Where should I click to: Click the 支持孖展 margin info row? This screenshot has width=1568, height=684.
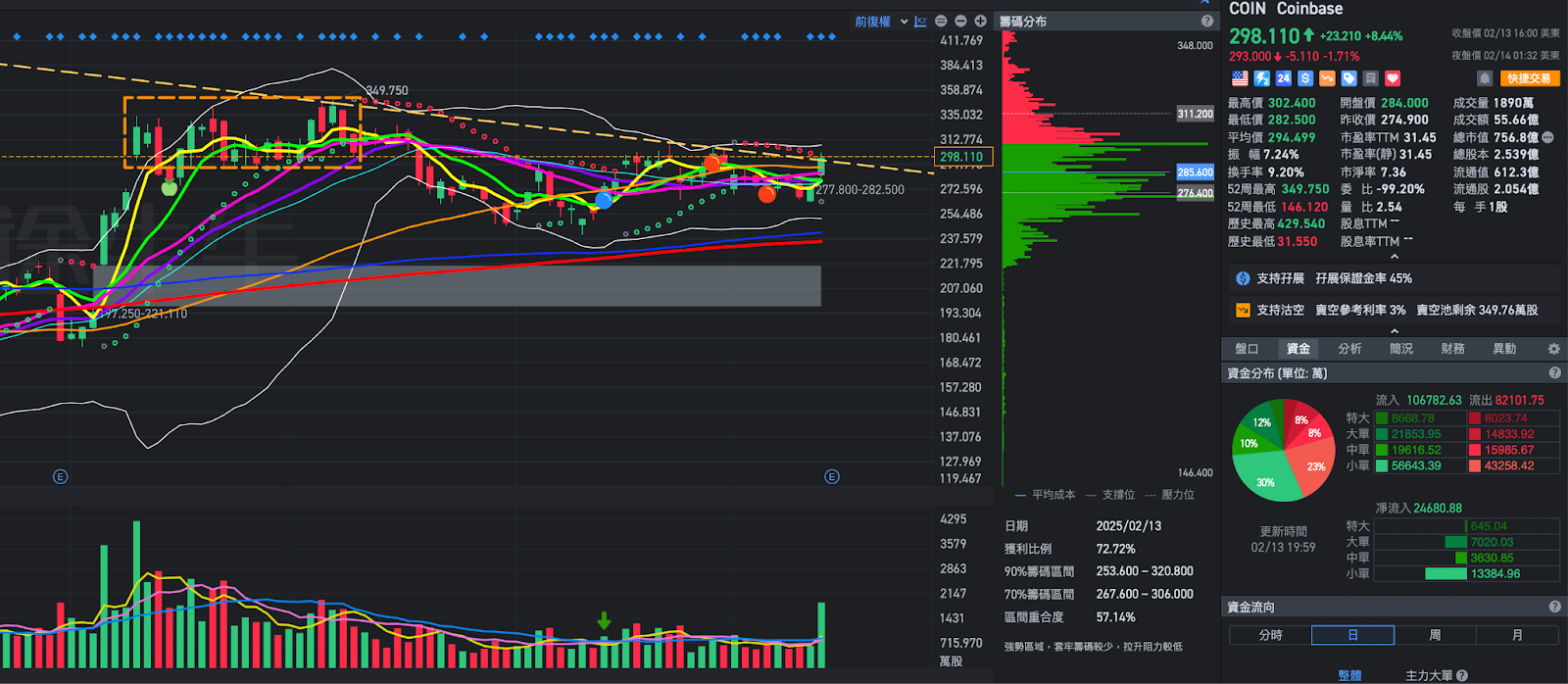1394,278
